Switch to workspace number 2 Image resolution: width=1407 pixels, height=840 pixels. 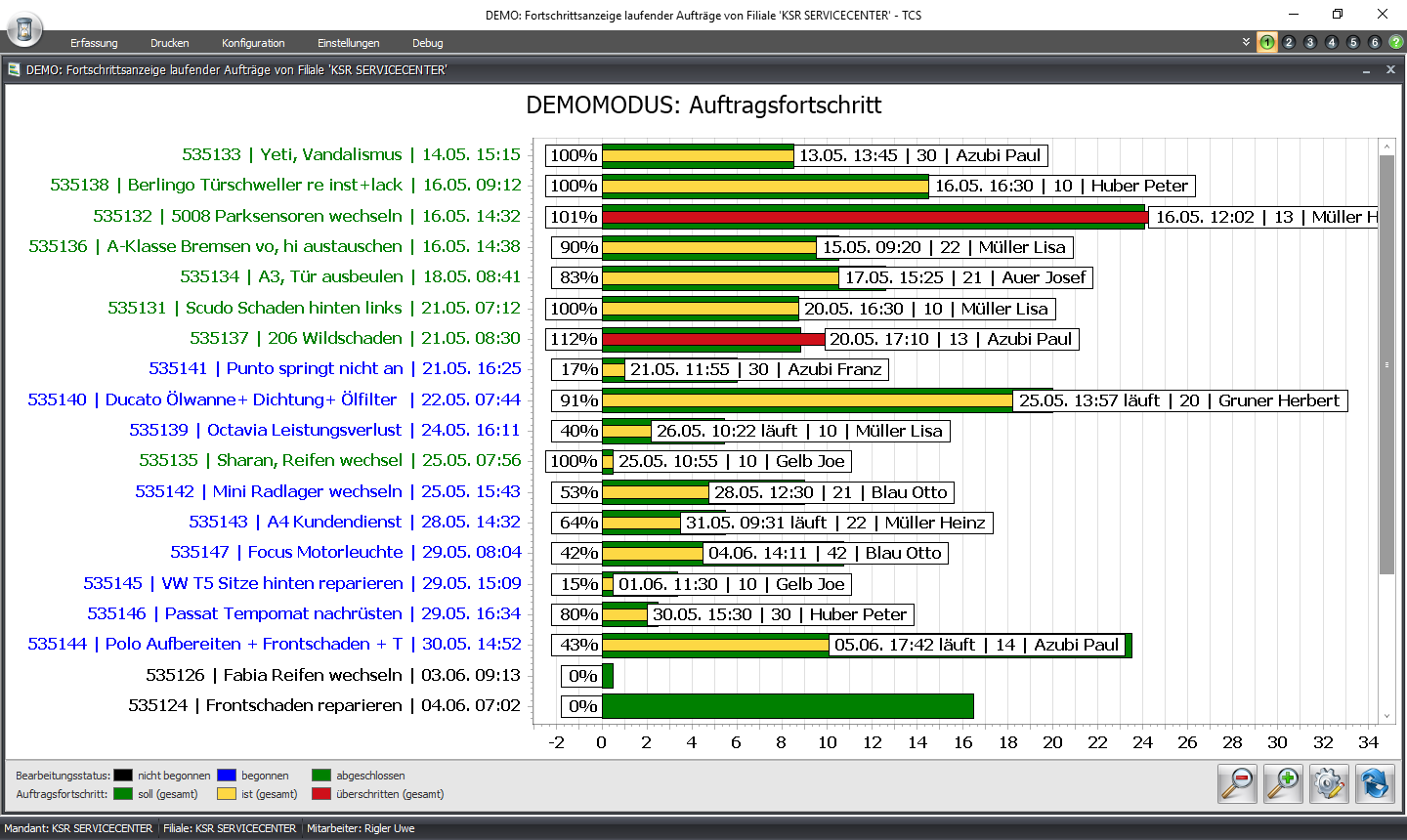coord(1289,42)
